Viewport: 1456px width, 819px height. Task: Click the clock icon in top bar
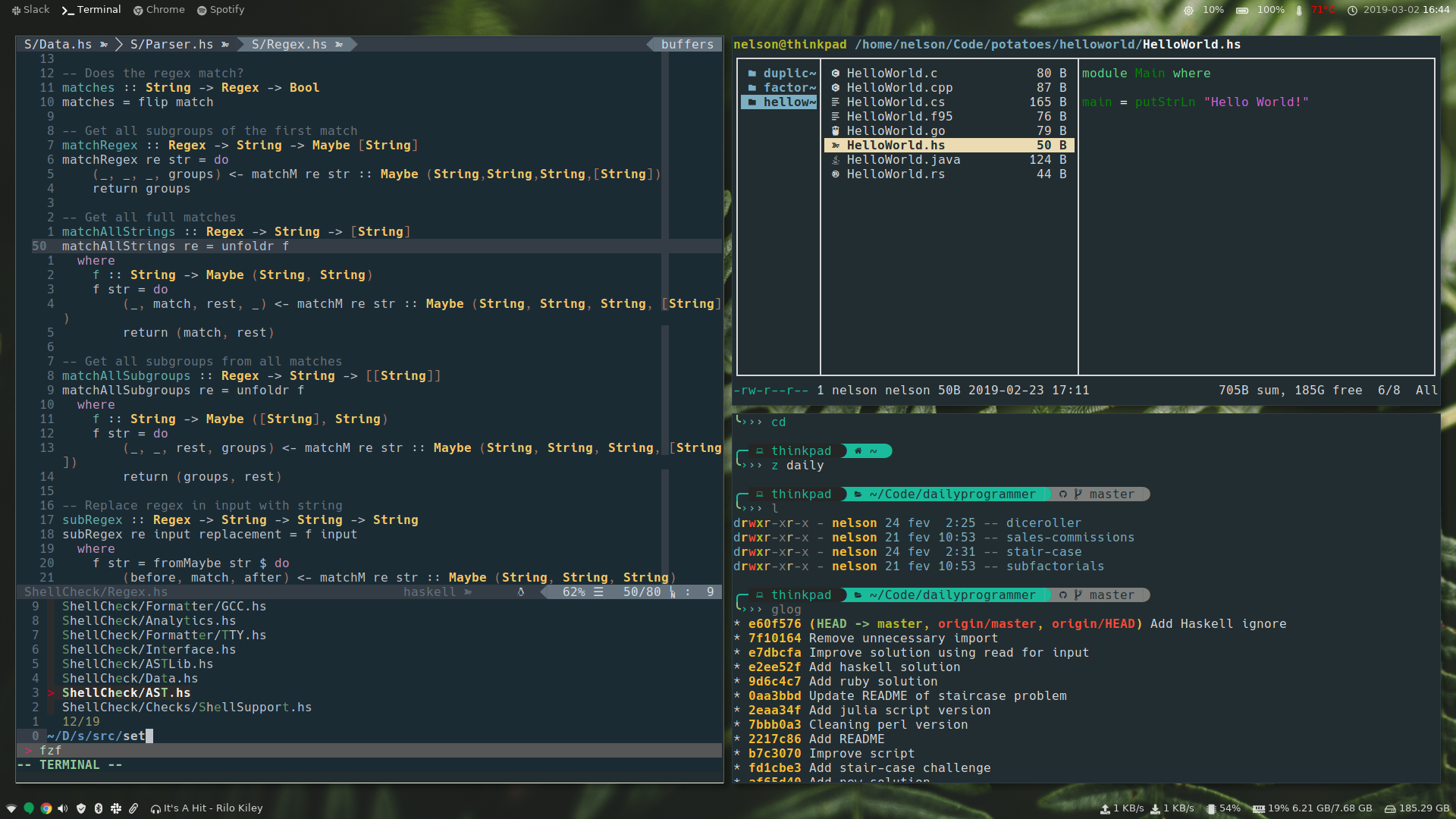[1352, 11]
